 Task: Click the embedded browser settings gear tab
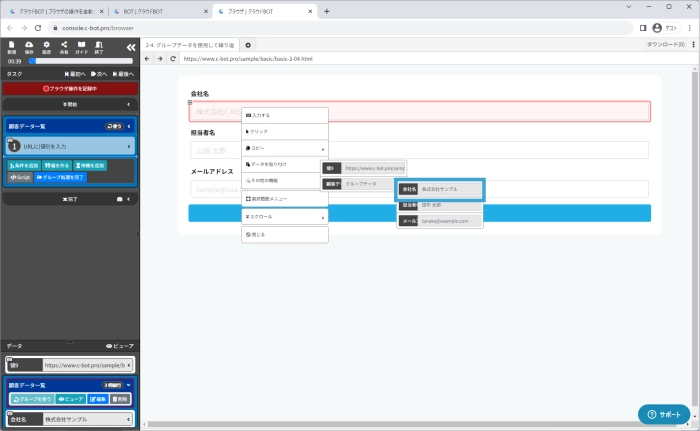click(248, 45)
